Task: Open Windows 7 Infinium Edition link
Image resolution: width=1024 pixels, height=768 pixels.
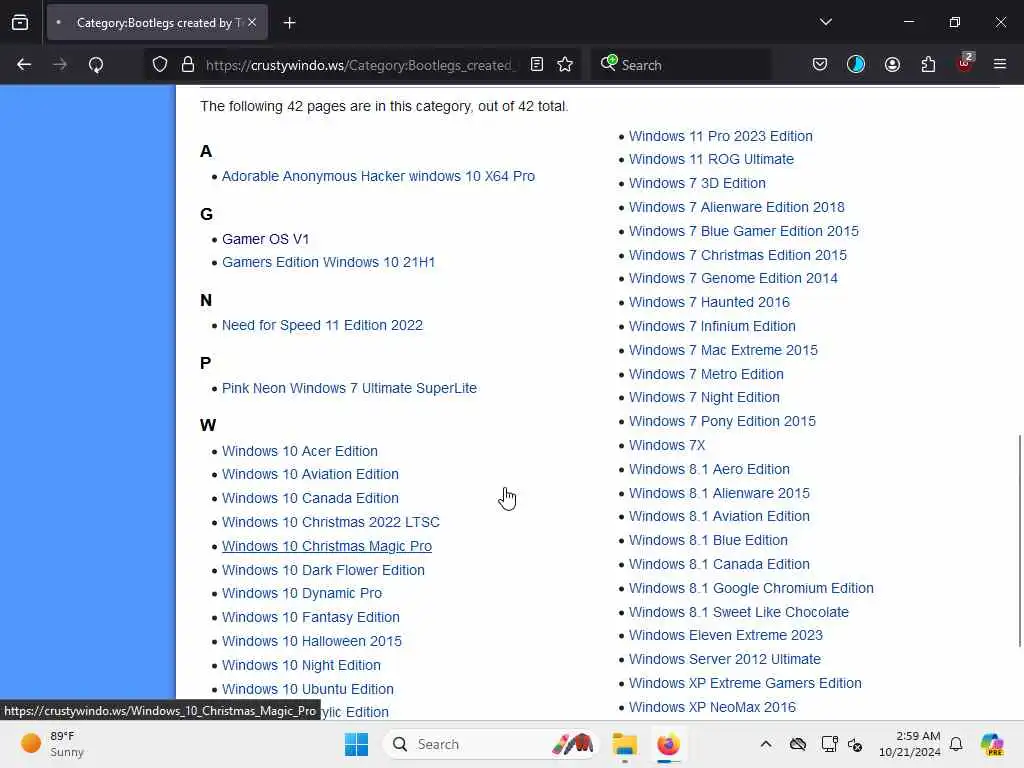Action: (712, 327)
